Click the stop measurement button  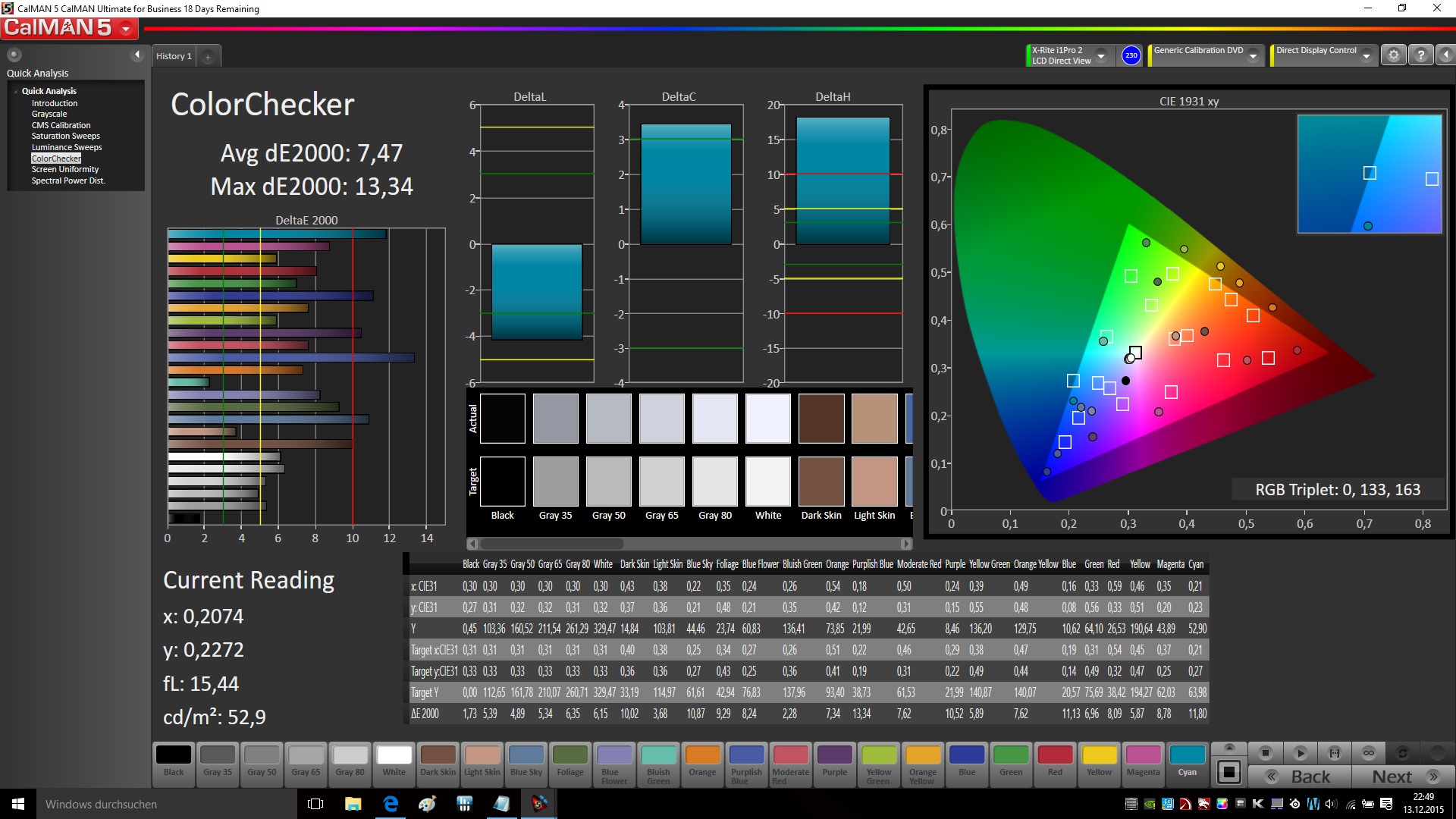(x=1265, y=753)
